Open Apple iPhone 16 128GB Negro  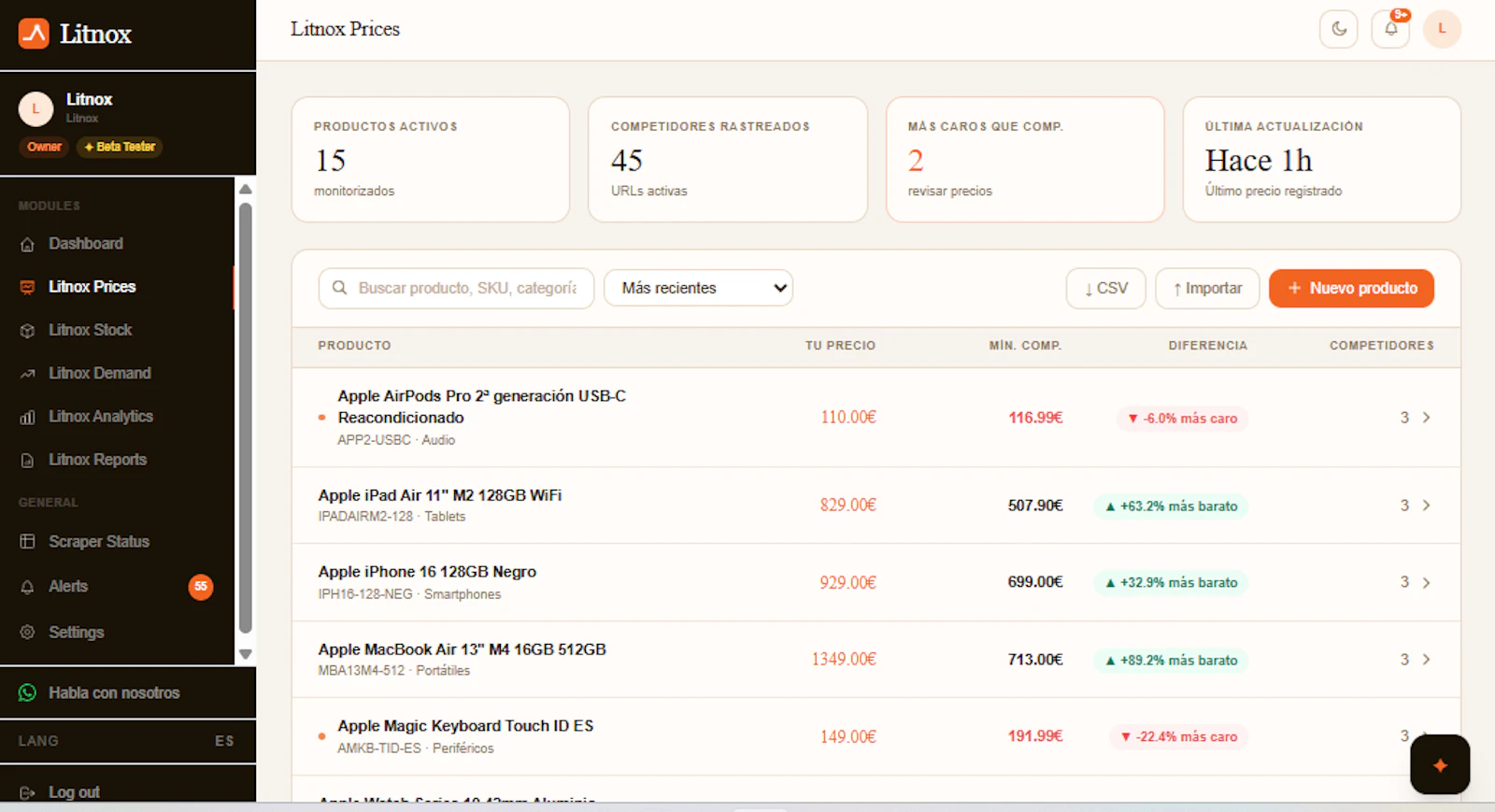click(x=427, y=572)
